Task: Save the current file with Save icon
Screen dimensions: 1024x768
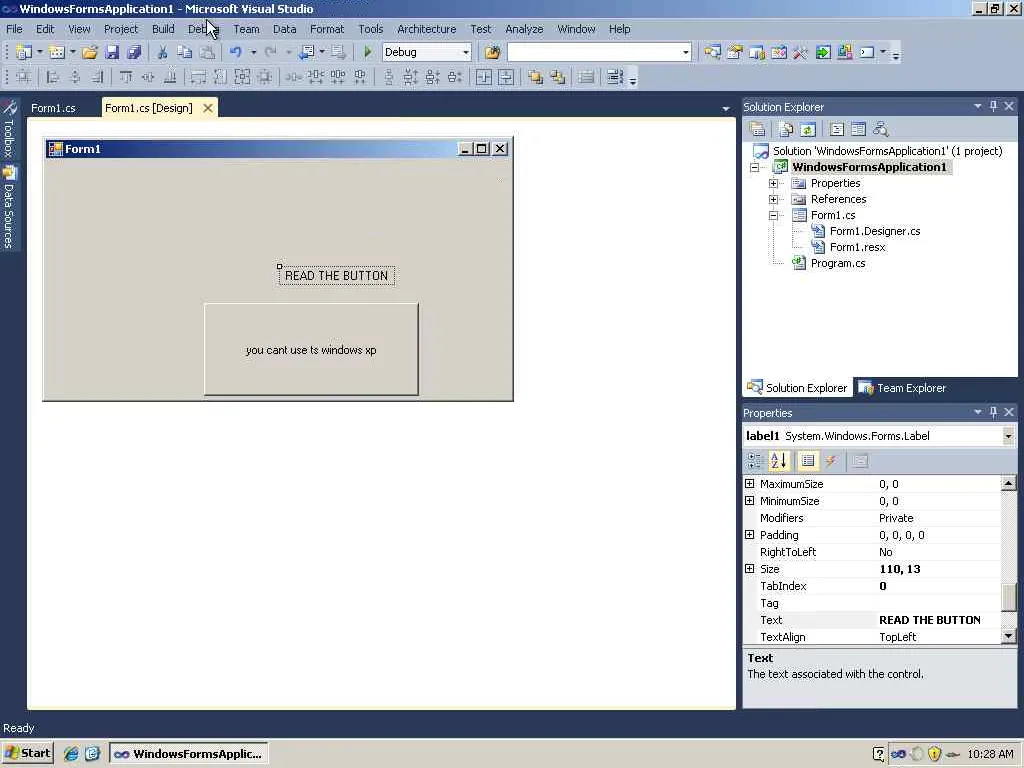Action: [x=112, y=52]
